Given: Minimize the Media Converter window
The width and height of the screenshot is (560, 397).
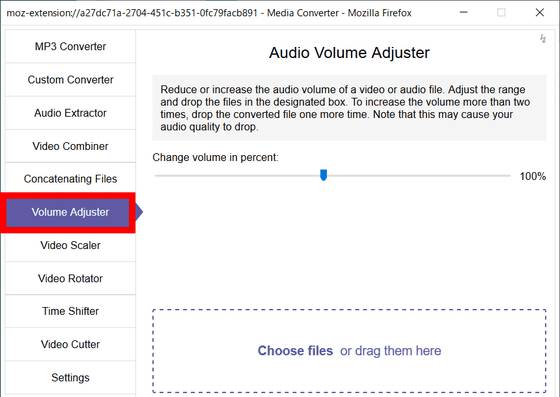Looking at the screenshot, I should tap(464, 12).
